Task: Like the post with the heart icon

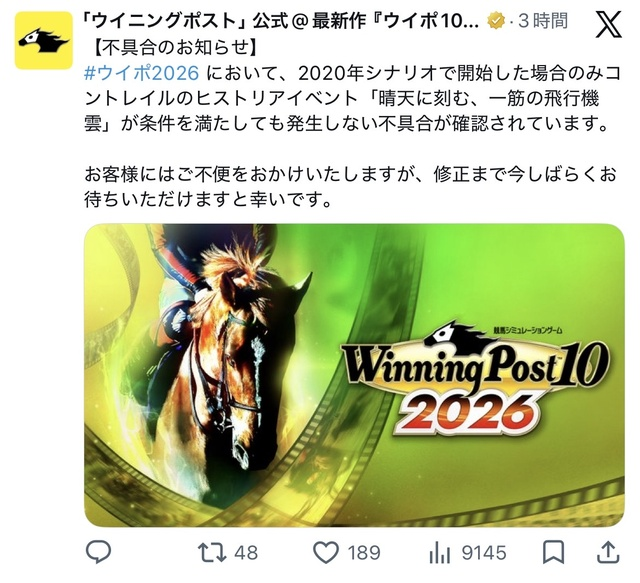Action: 326,553
